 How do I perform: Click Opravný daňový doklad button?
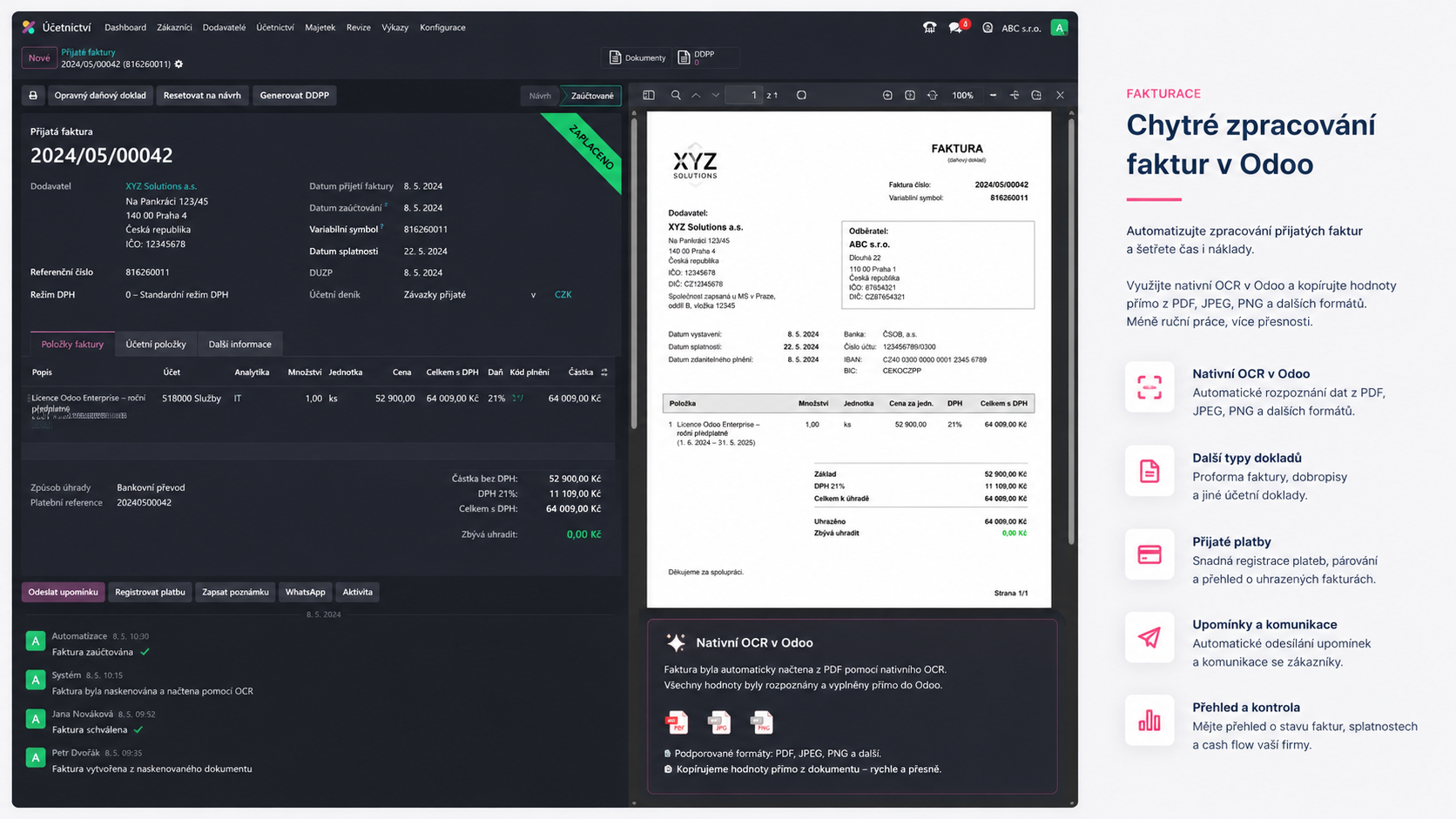click(100, 96)
